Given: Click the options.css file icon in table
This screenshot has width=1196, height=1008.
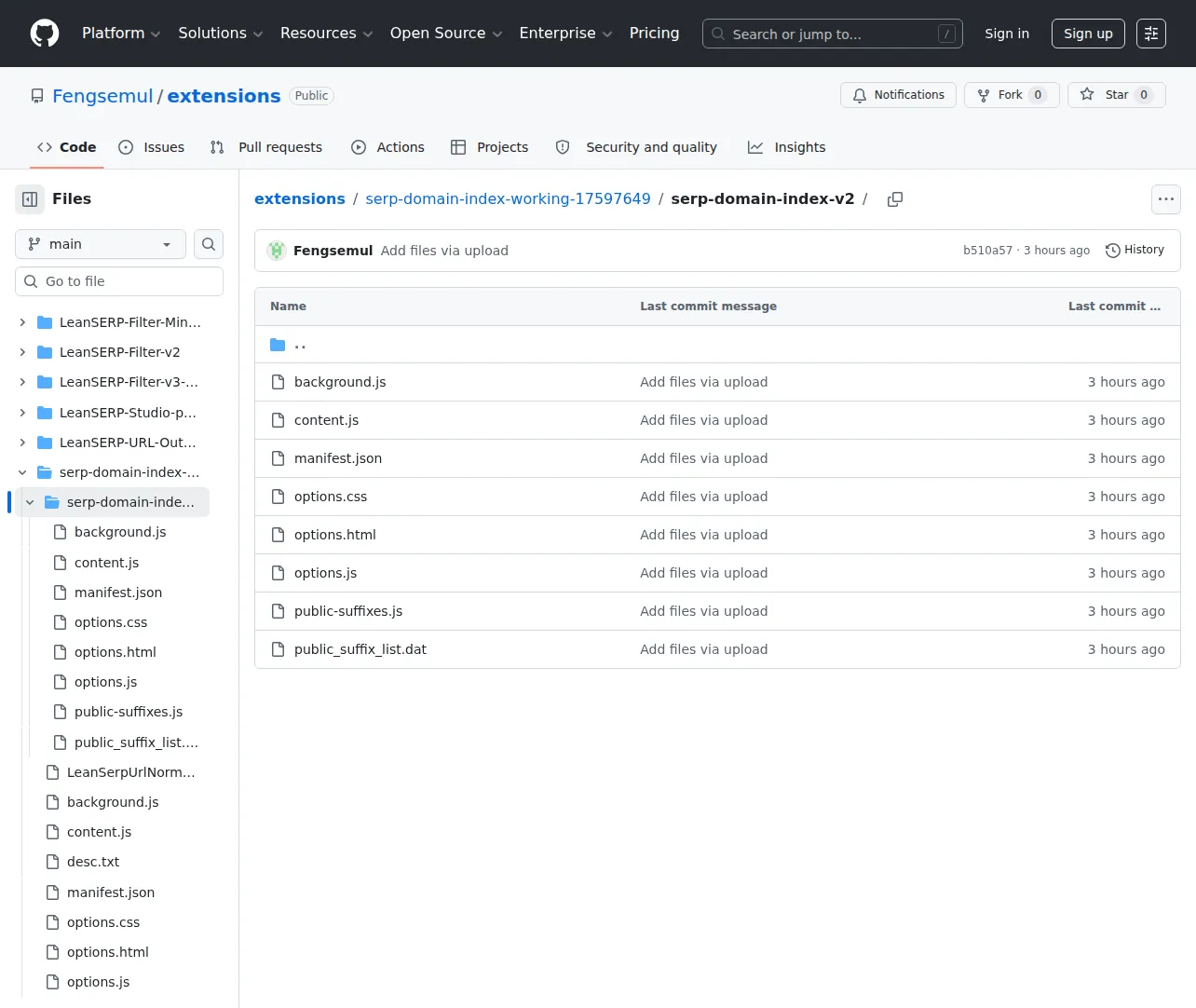Looking at the screenshot, I should pos(278,497).
